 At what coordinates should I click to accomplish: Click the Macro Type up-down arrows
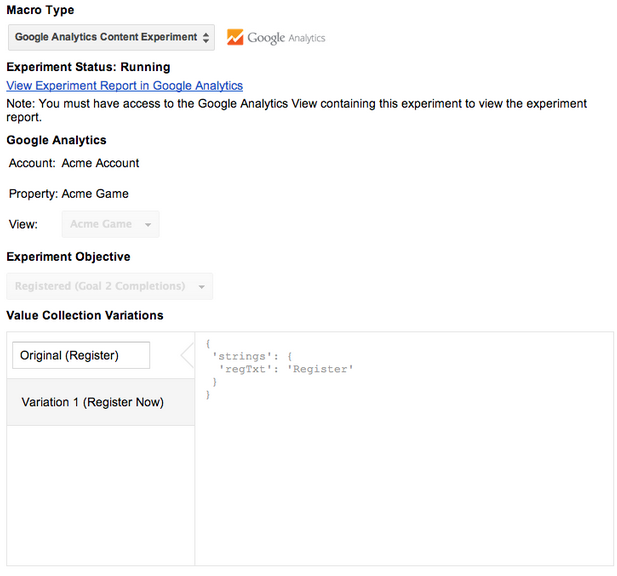click(206, 38)
